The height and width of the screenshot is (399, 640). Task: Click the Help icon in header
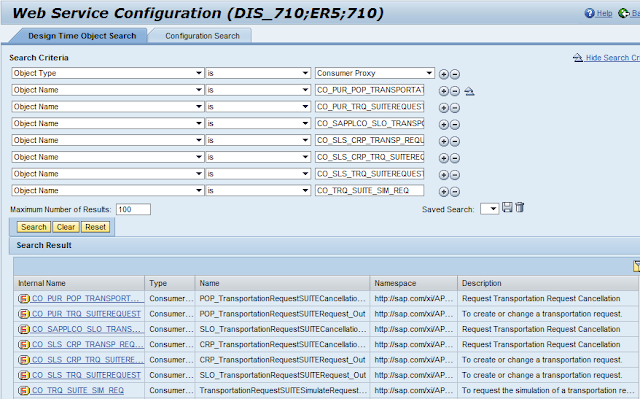point(589,13)
